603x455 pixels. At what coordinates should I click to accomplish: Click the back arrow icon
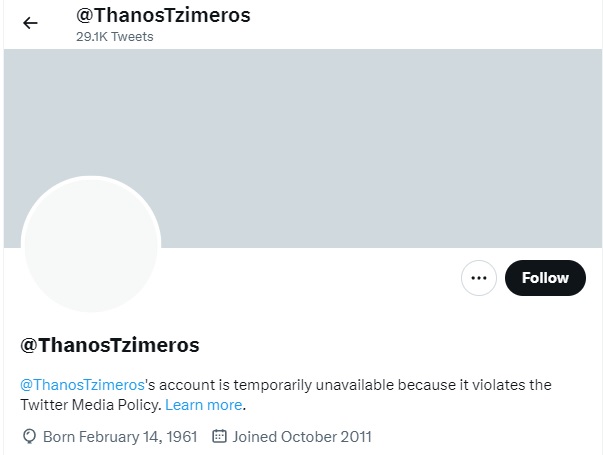click(30, 23)
